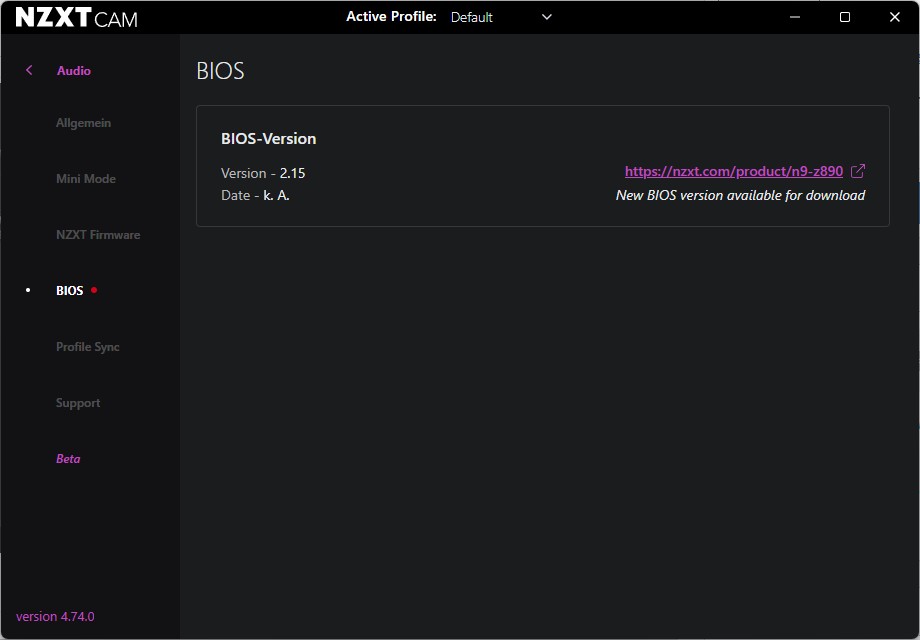Maximize the NZXT CAM window
Image resolution: width=920 pixels, height=640 pixels.
click(844, 17)
